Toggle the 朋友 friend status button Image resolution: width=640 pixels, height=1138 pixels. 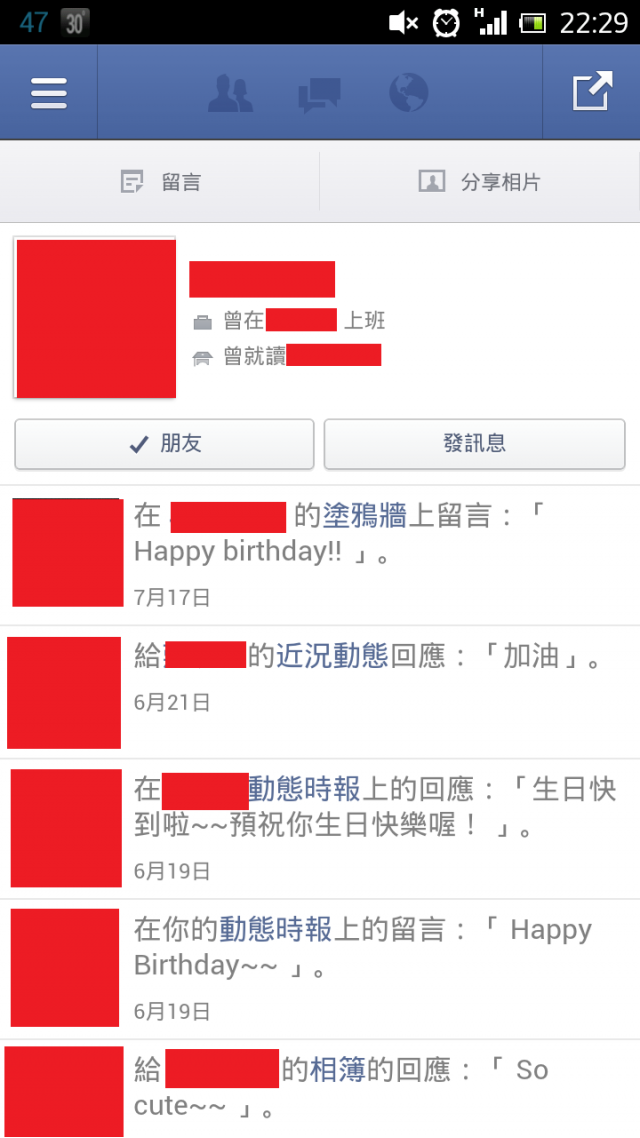(165, 444)
